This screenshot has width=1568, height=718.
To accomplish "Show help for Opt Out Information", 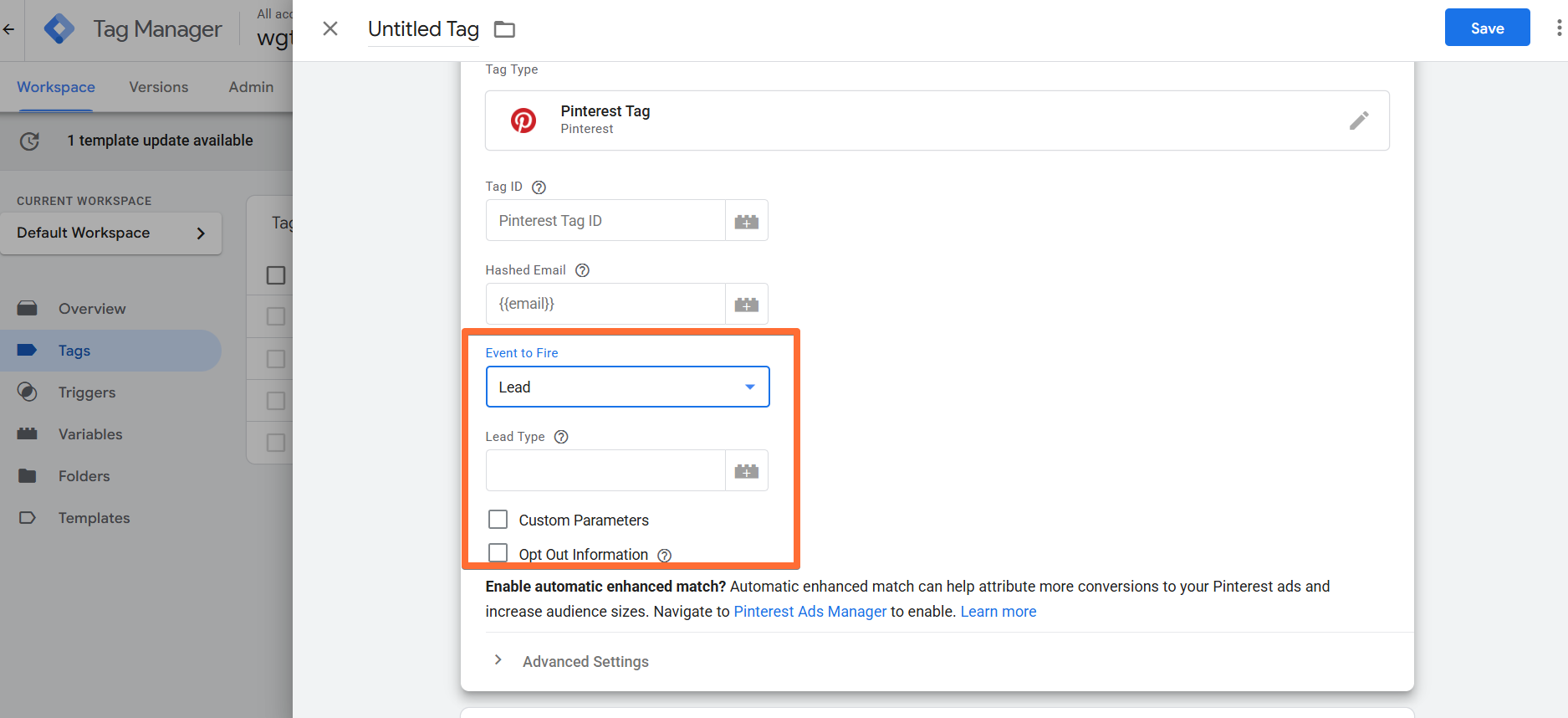I will click(665, 556).
